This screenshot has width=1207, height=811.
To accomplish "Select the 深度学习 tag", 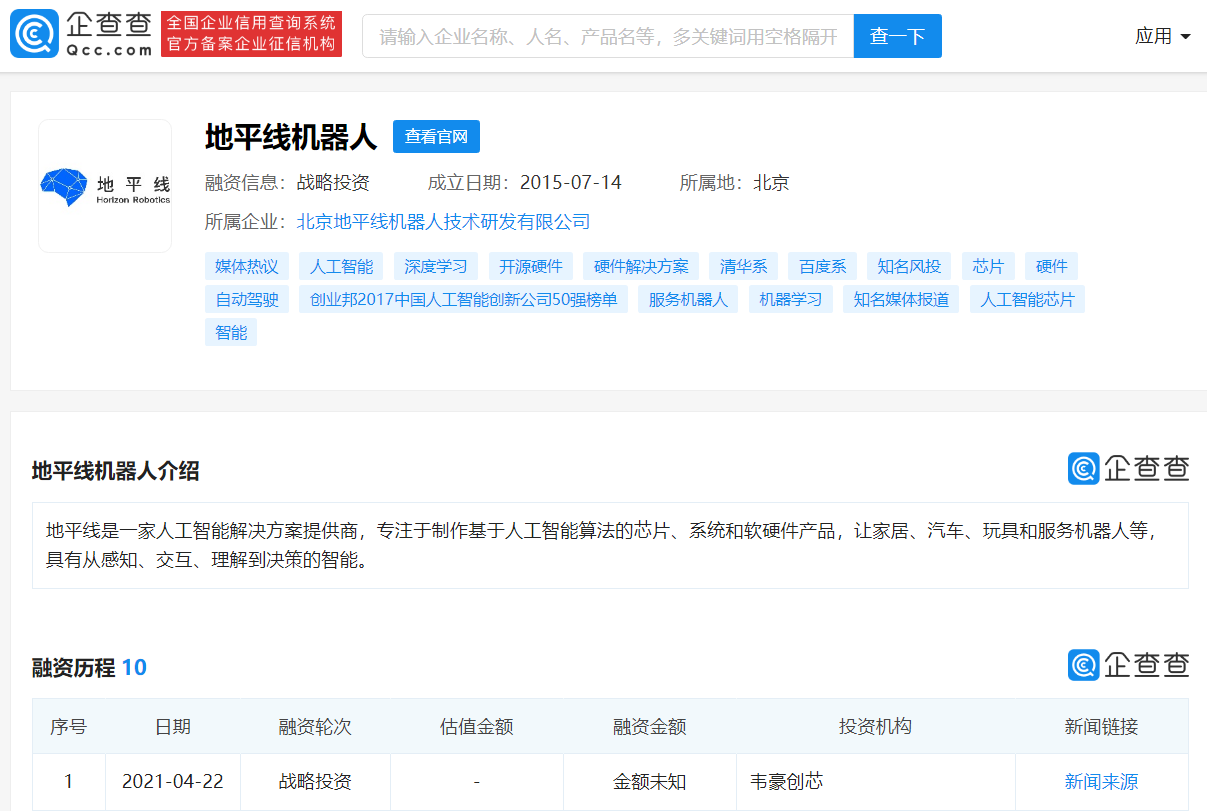I will click(436, 266).
